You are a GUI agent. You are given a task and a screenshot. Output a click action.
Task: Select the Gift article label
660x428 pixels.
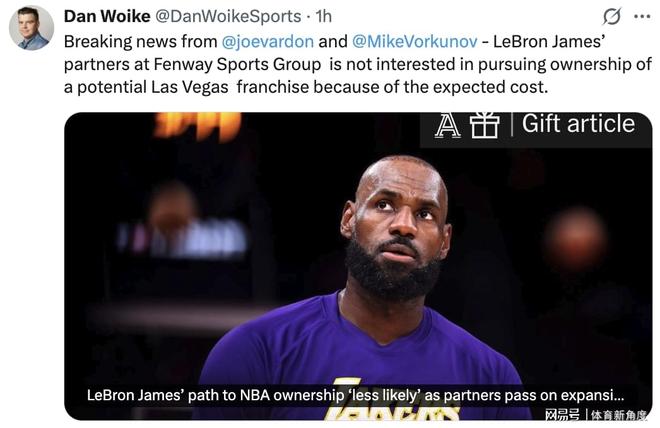point(578,124)
